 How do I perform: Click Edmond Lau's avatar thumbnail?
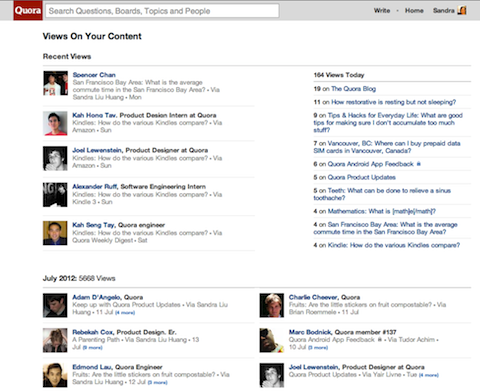[x=55, y=375]
